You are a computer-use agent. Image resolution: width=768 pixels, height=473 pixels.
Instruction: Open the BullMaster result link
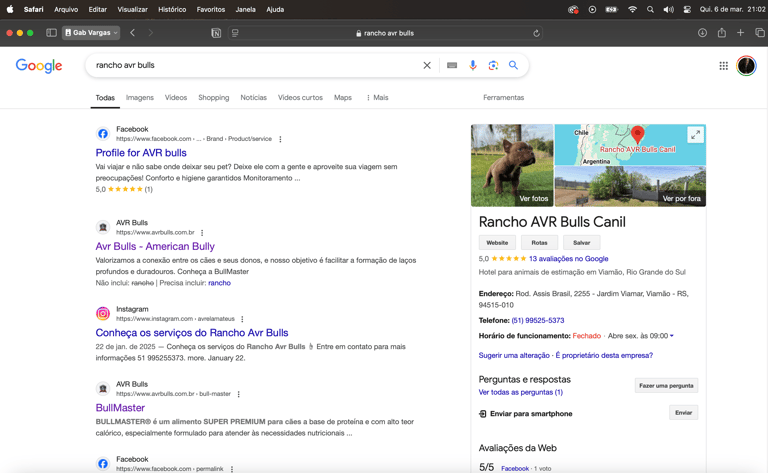click(x=120, y=408)
